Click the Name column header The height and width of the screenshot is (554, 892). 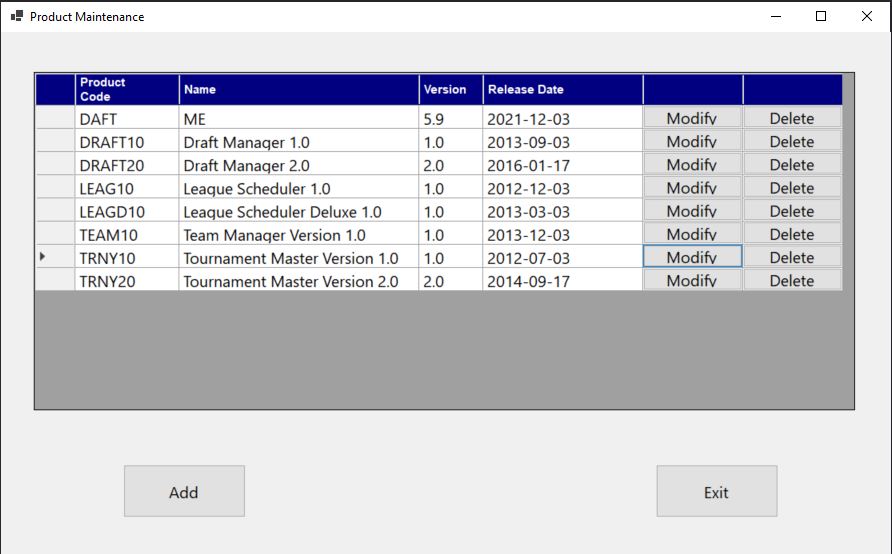pos(298,89)
